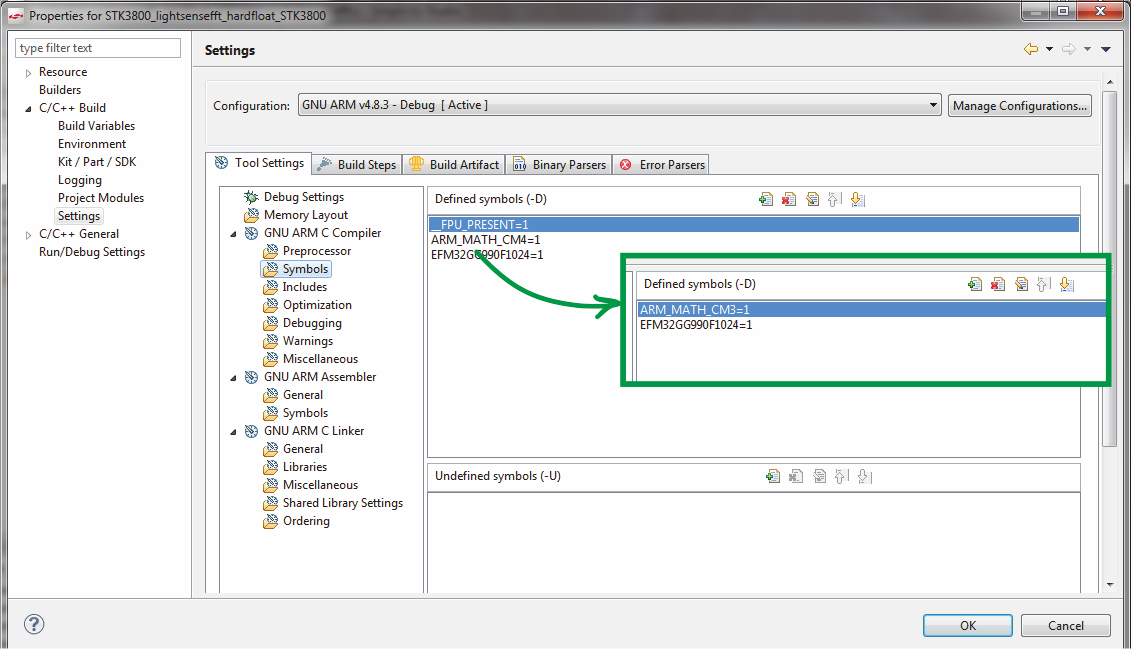Click the vertical scrollbar thumb
The width and height of the screenshot is (1131, 649).
click(x=1109, y=268)
